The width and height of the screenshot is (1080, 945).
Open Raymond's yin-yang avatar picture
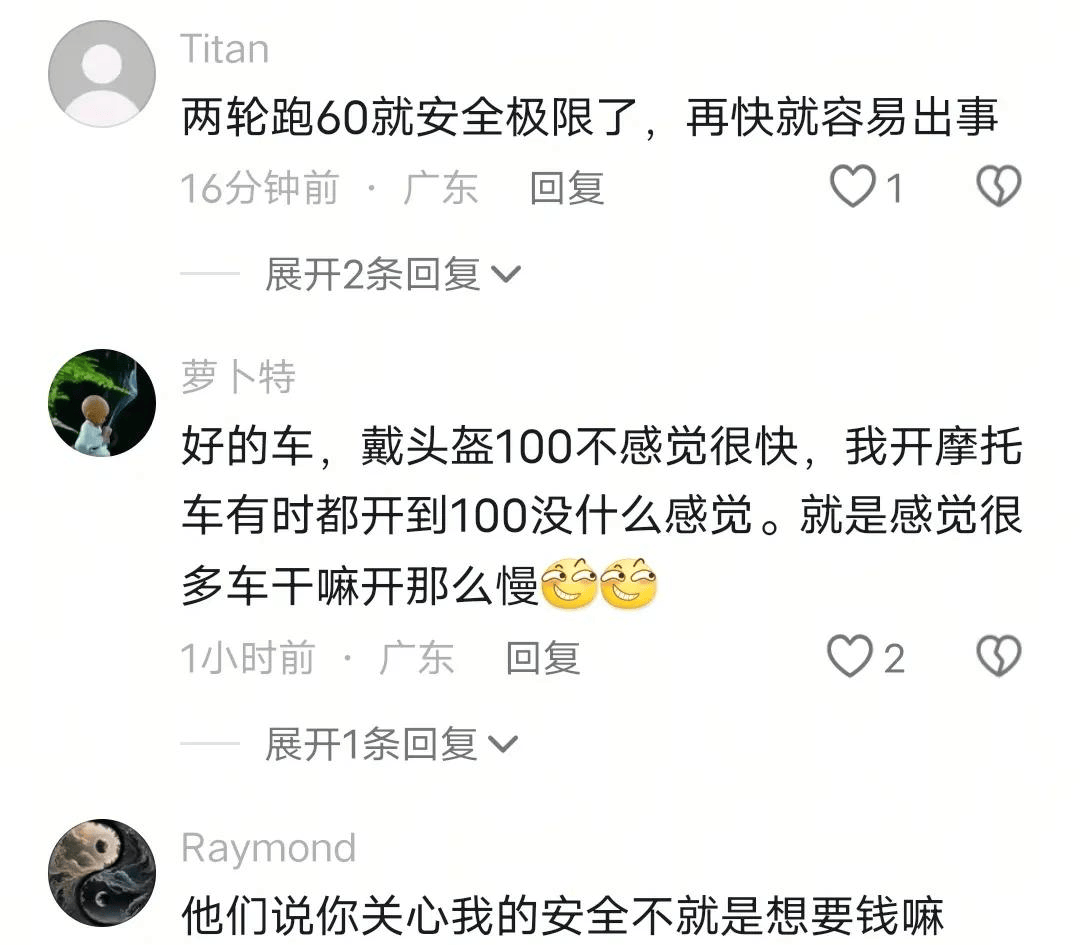(x=102, y=873)
